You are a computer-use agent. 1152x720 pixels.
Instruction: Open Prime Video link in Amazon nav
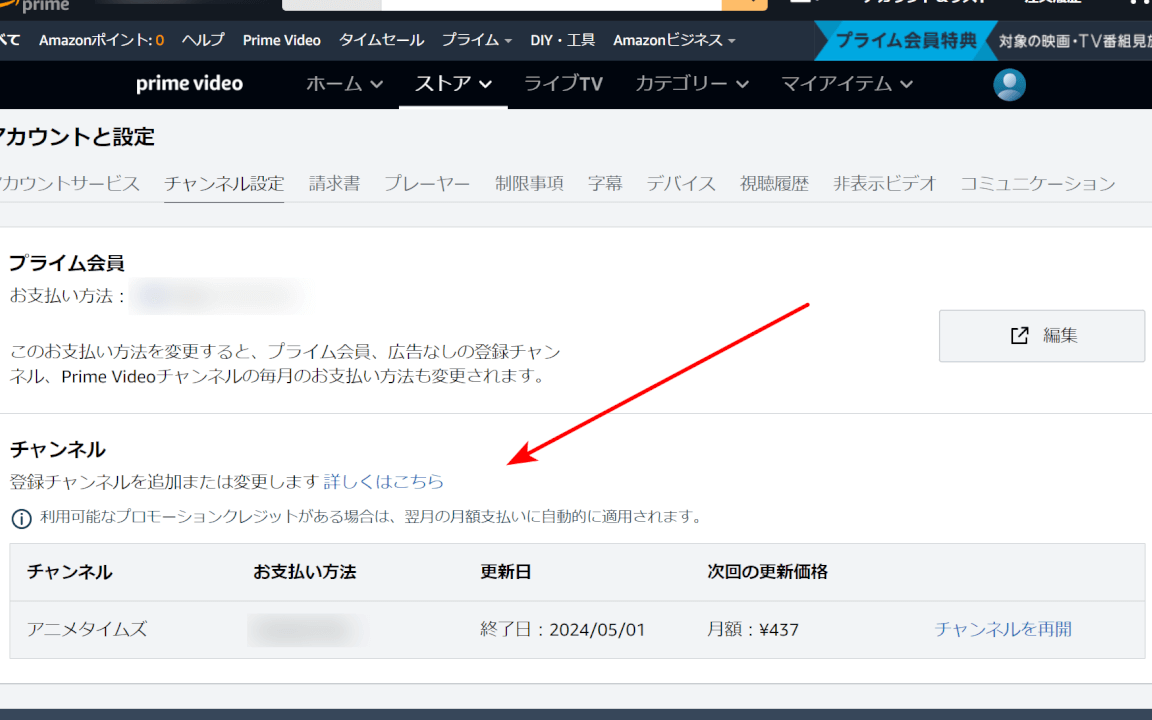click(281, 40)
